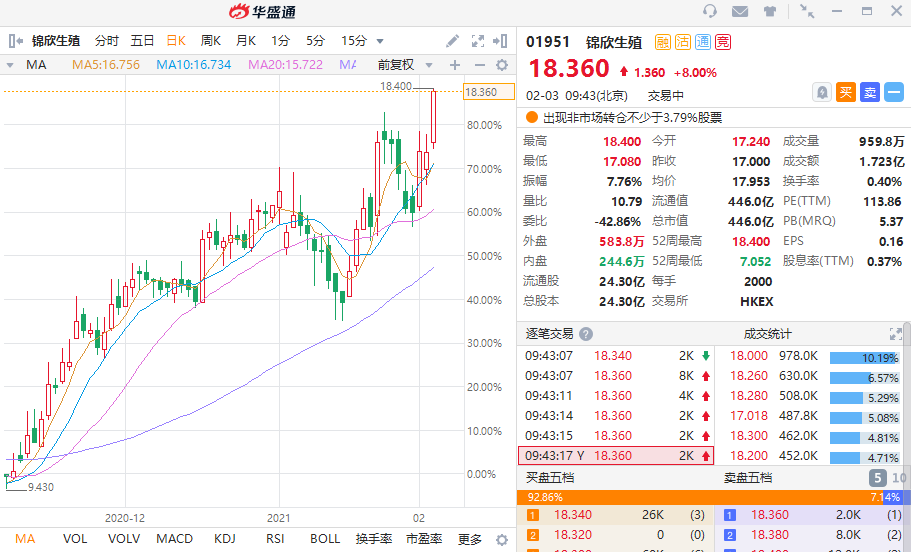Open the skin theme shirt icon
Screen dimensions: 911x552
coord(770,11)
